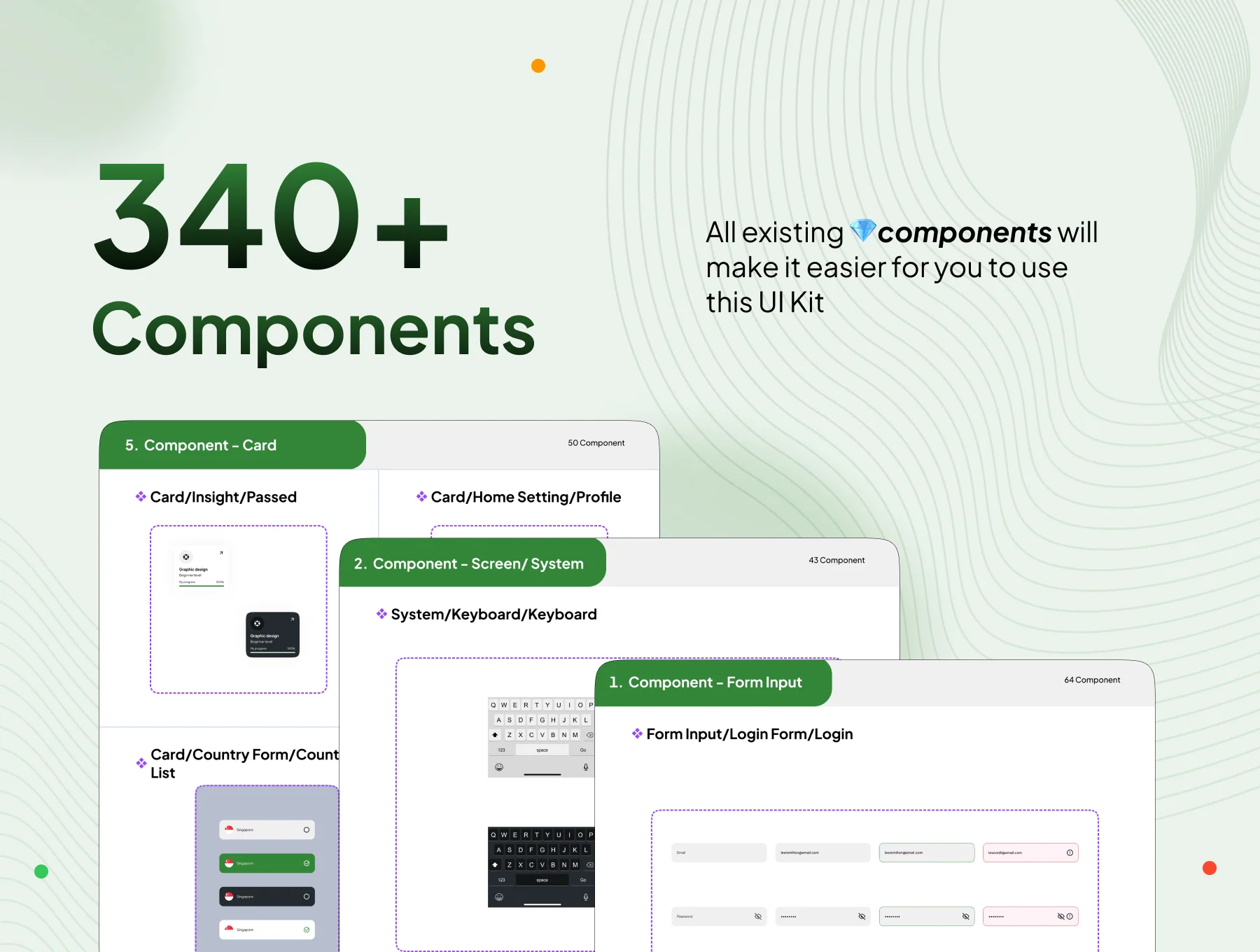Image resolution: width=1260 pixels, height=952 pixels.
Task: Click the 'System/Keyboard/Keyboard' heading
Action: click(493, 615)
